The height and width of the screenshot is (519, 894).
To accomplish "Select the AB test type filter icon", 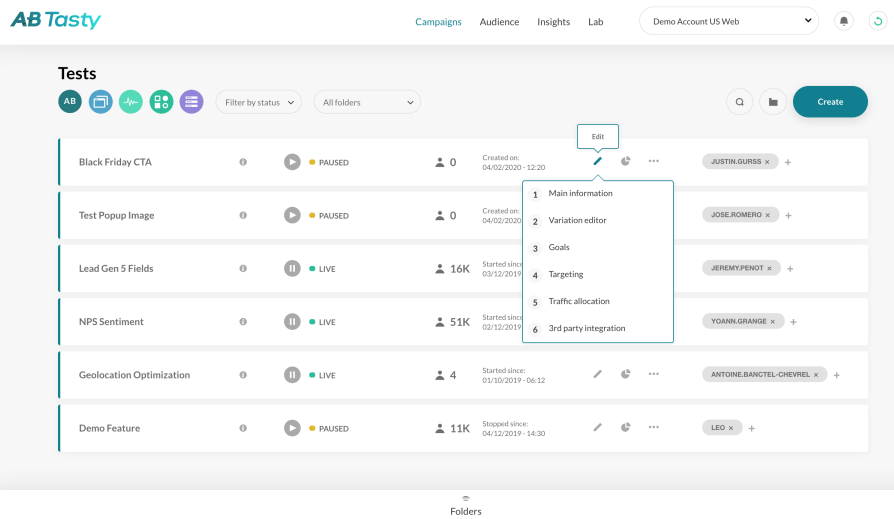I will pyautogui.click(x=70, y=102).
